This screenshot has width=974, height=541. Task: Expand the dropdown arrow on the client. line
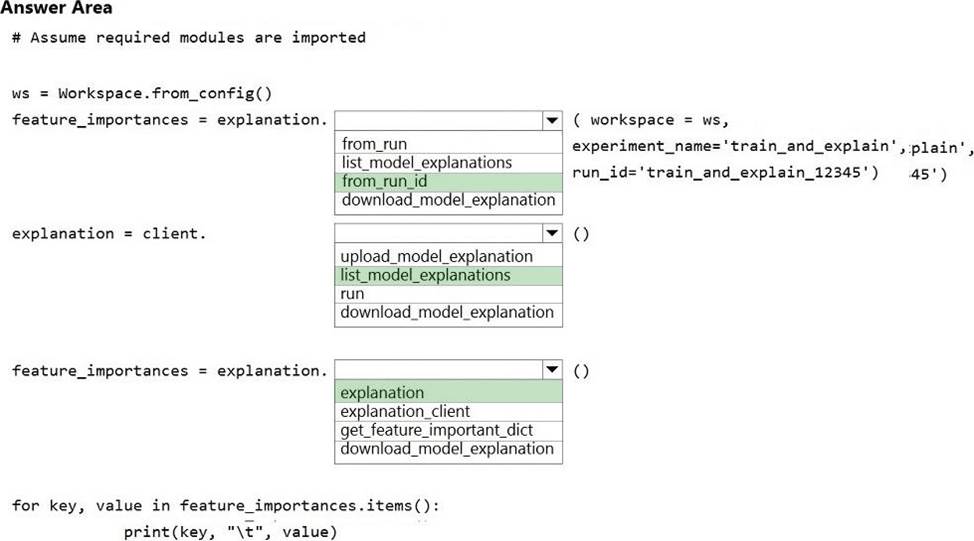pos(551,233)
